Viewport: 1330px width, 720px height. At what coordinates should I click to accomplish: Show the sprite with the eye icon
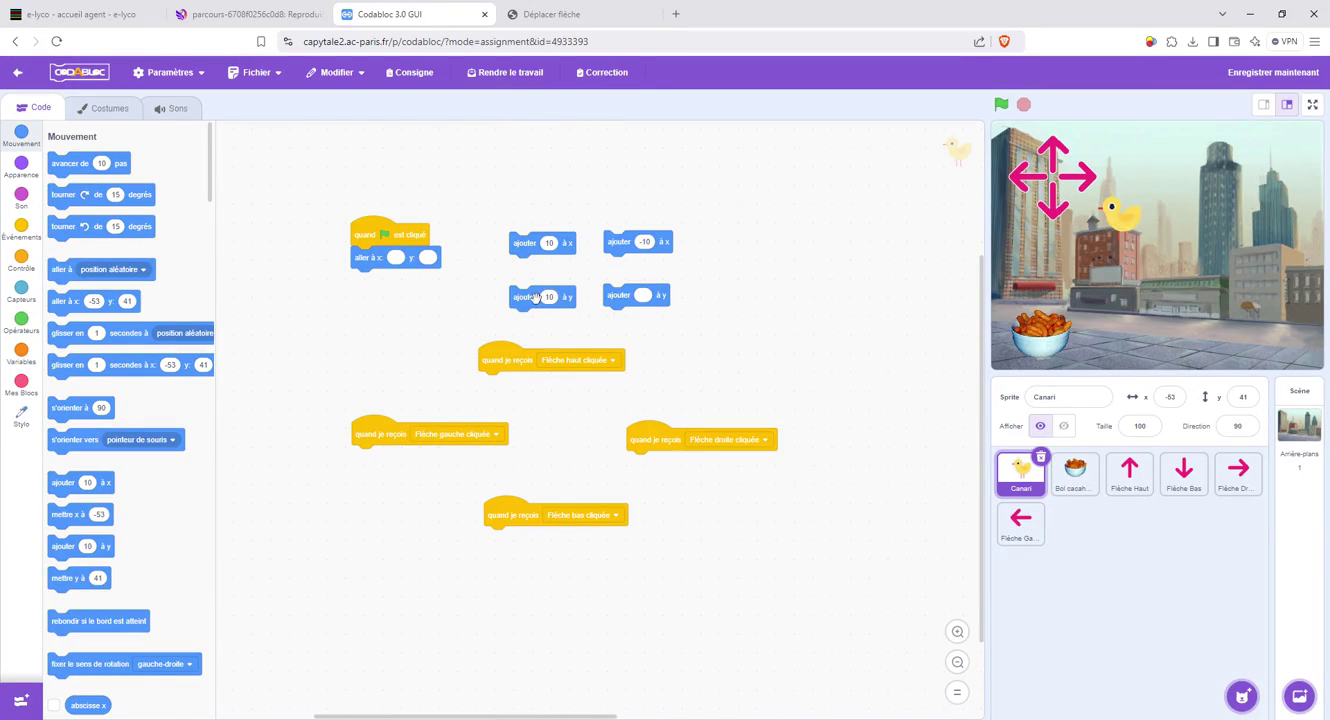pos(1040,426)
